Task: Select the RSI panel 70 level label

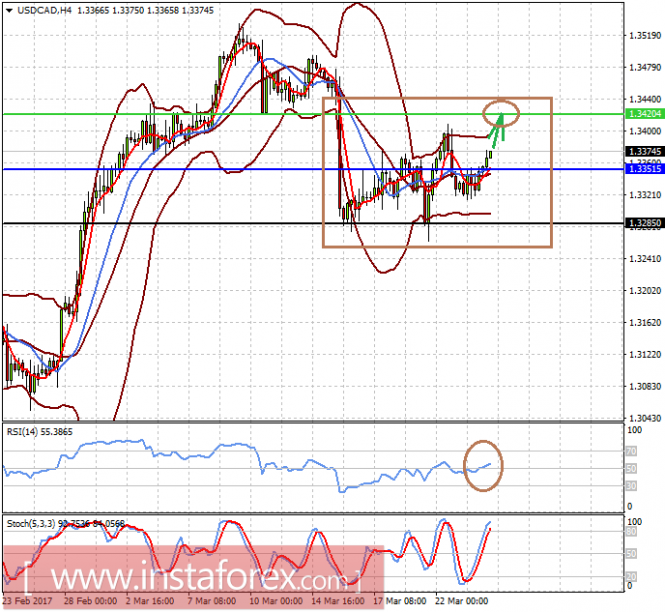Action: click(631, 451)
